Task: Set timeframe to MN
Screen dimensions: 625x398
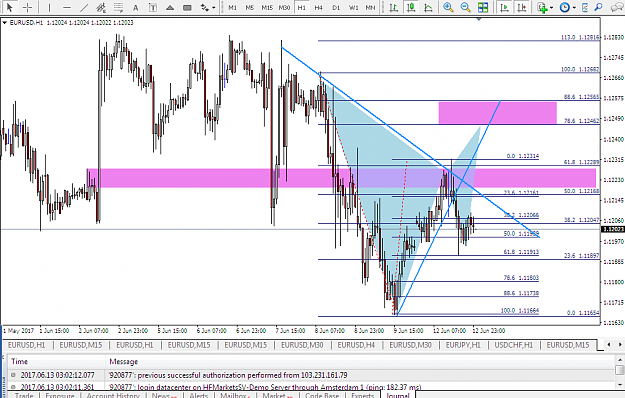Action: pos(370,7)
